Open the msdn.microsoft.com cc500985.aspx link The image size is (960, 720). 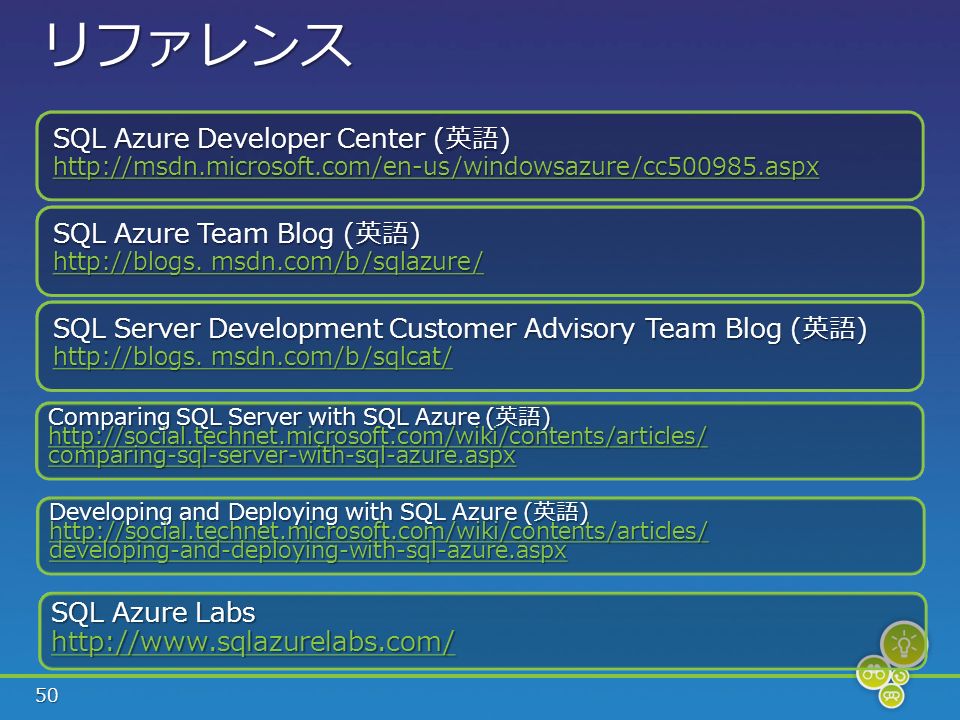click(436, 167)
